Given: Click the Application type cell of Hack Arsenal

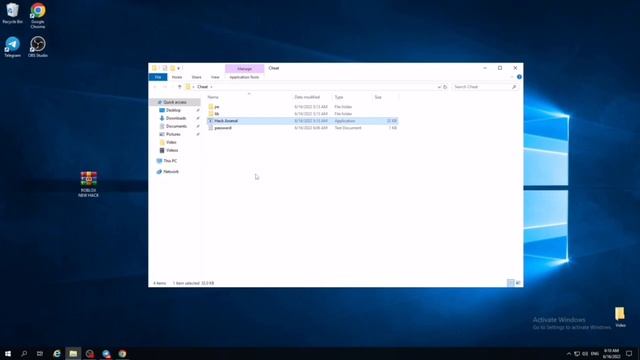Looking at the screenshot, I should click(x=344, y=121).
